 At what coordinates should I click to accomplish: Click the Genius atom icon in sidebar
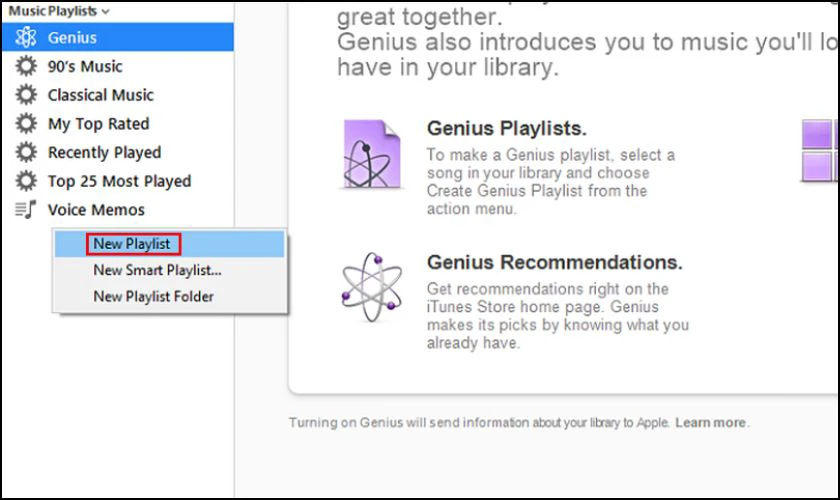point(27,38)
